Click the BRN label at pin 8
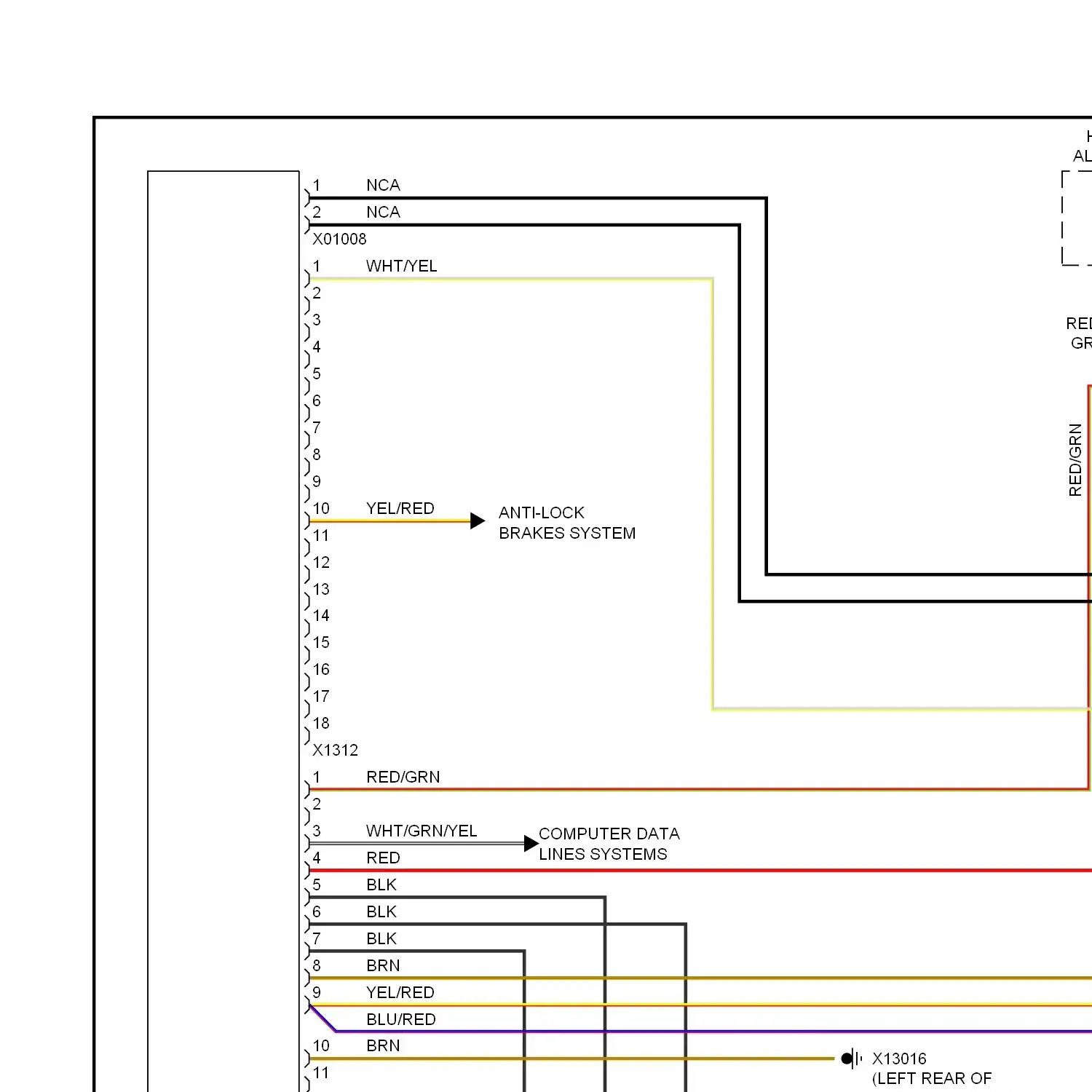The height and width of the screenshot is (1092, 1092). click(x=384, y=965)
